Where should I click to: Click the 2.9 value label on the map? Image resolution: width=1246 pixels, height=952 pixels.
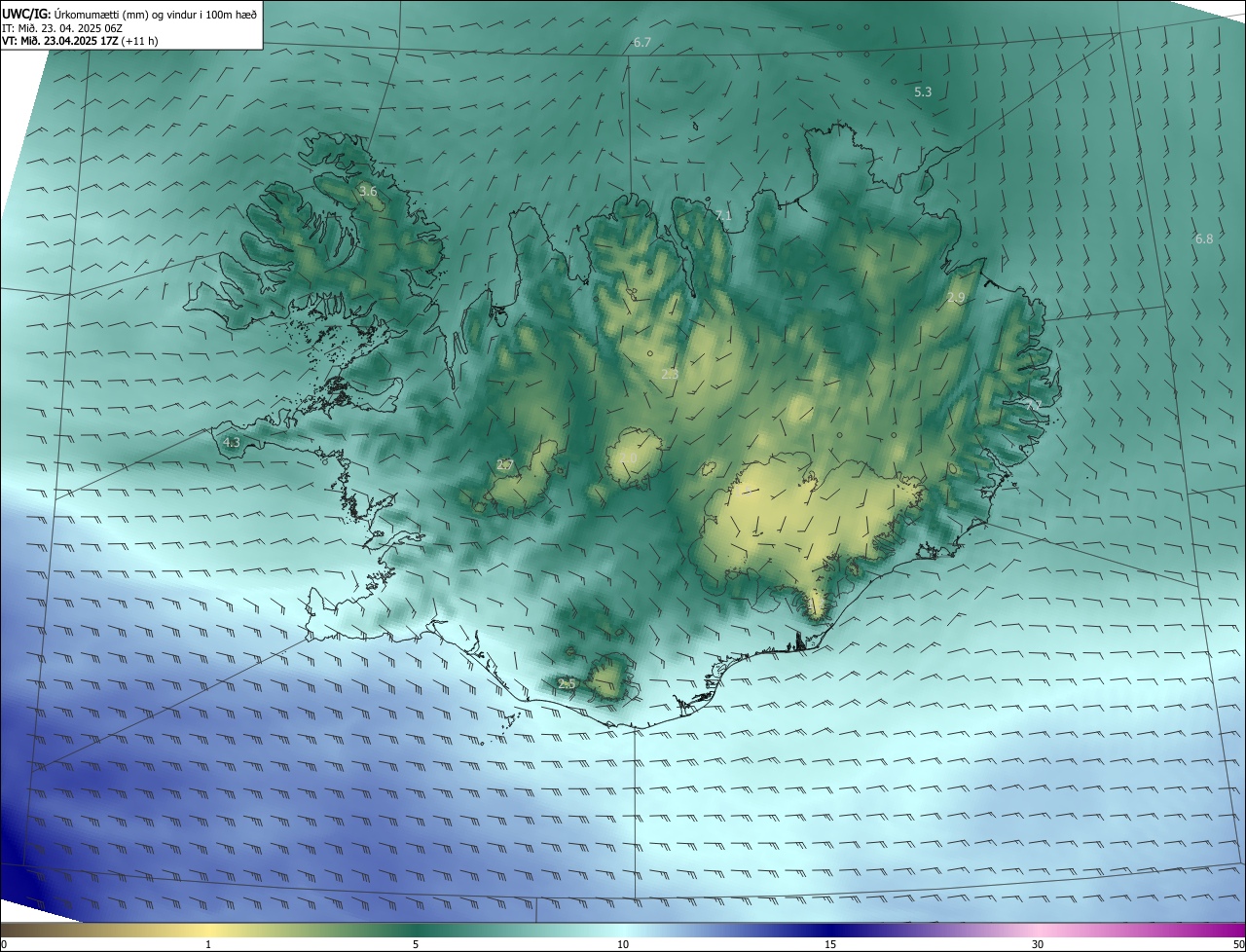pyautogui.click(x=956, y=298)
